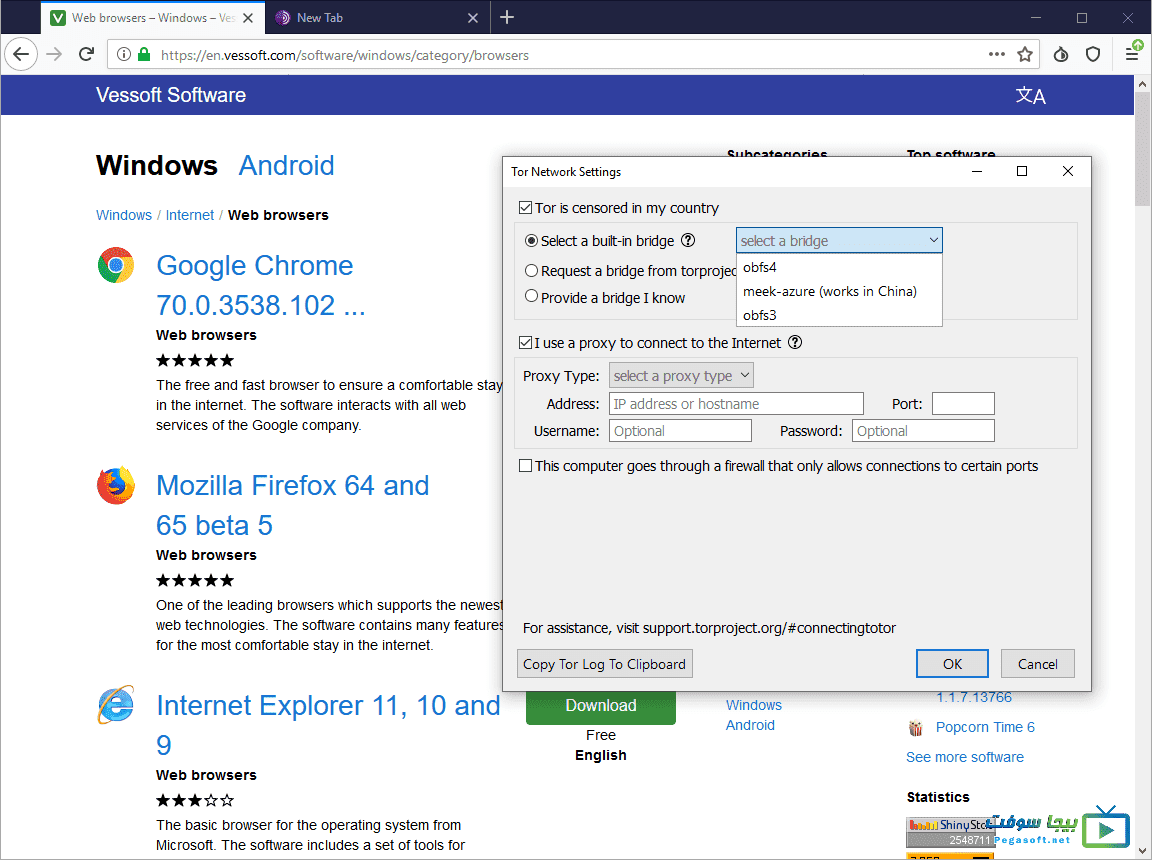
Task: Open a new tab with plus button
Action: pyautogui.click(x=507, y=17)
